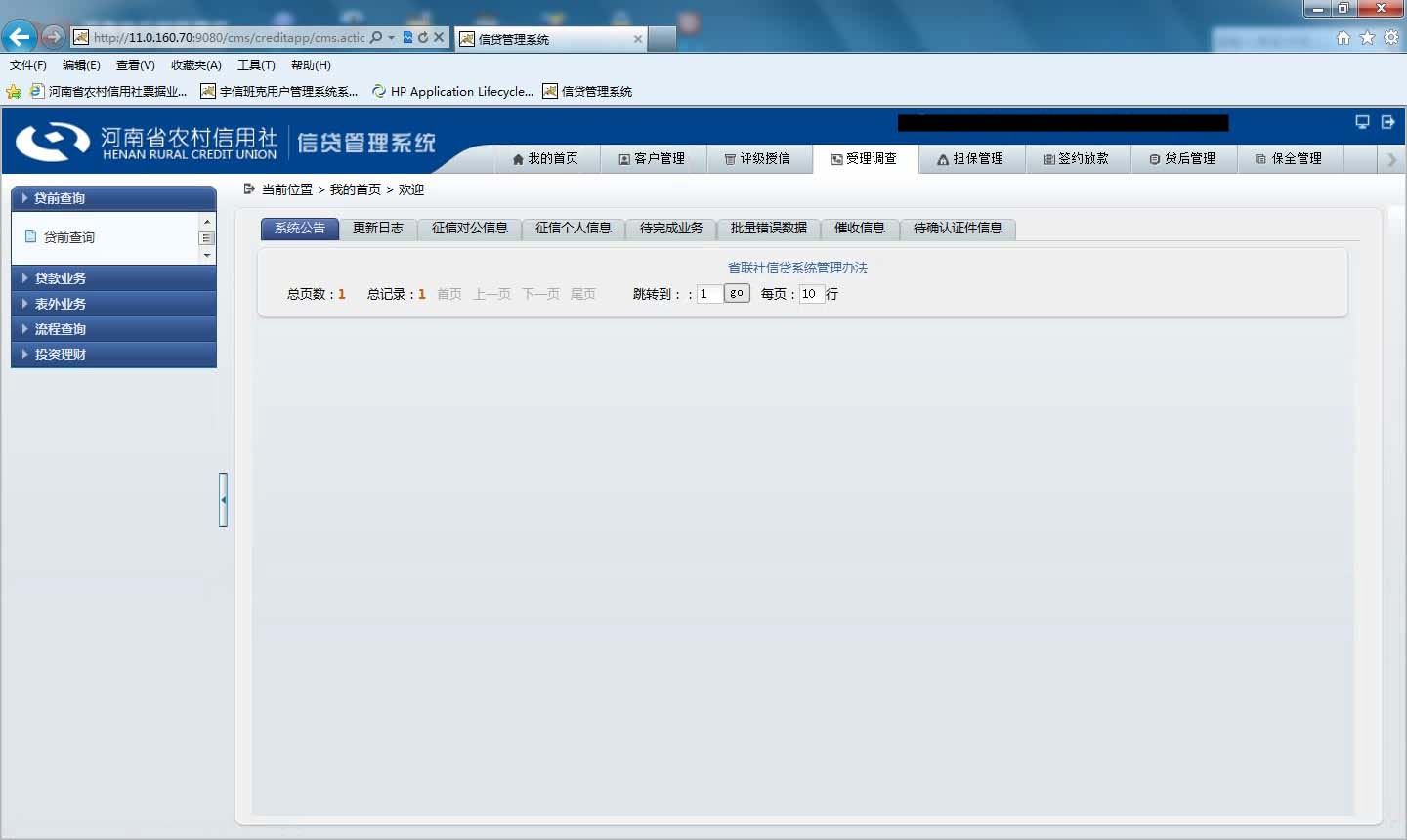Open address bar dropdown arrow

391,37
